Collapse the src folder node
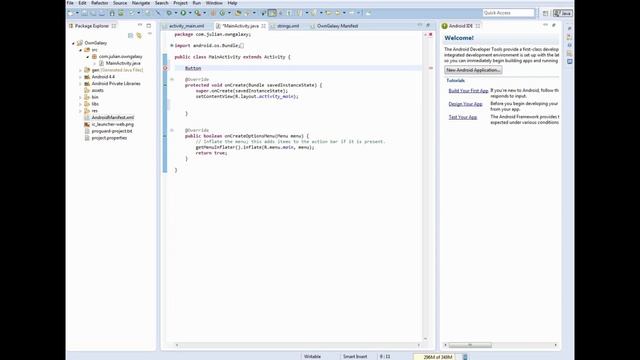Image resolution: width=640 pixels, height=360 pixels. coord(80,50)
